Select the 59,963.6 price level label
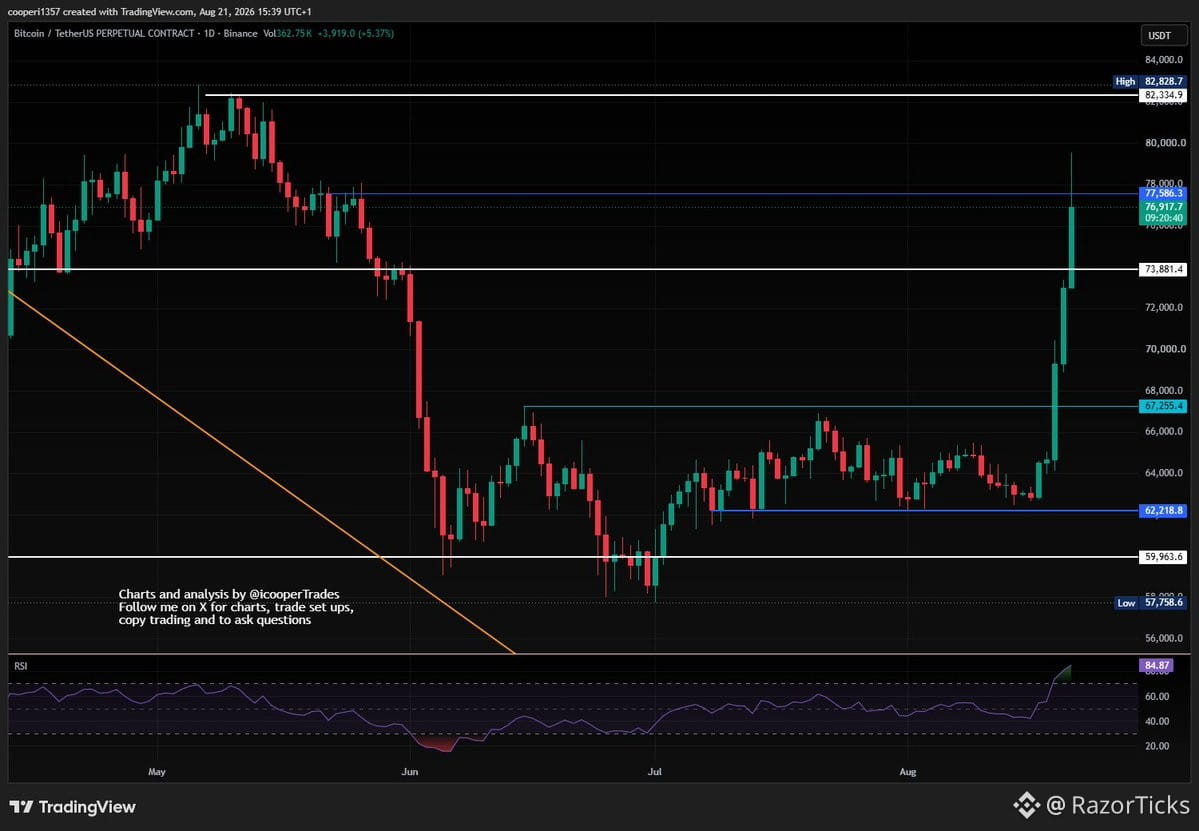 (1162, 557)
